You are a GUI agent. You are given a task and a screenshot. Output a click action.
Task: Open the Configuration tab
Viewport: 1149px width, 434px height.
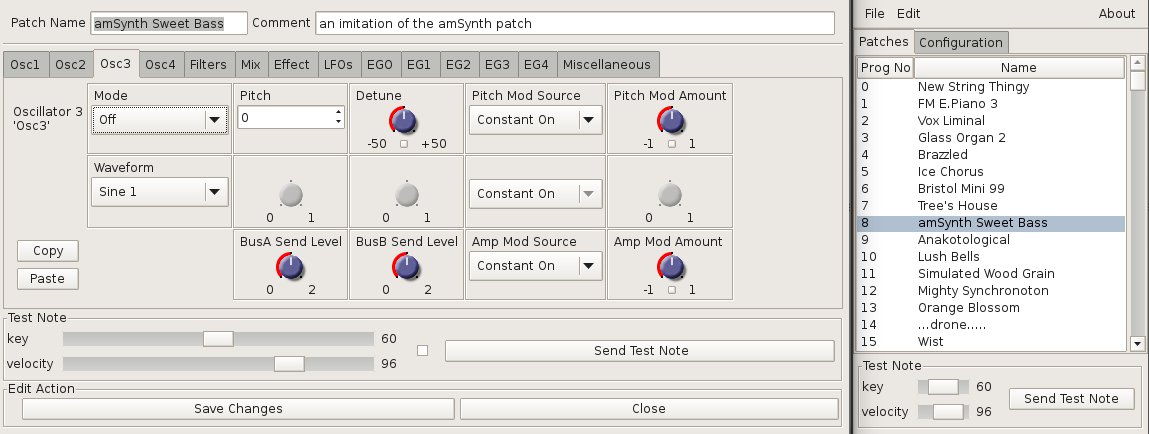[960, 42]
